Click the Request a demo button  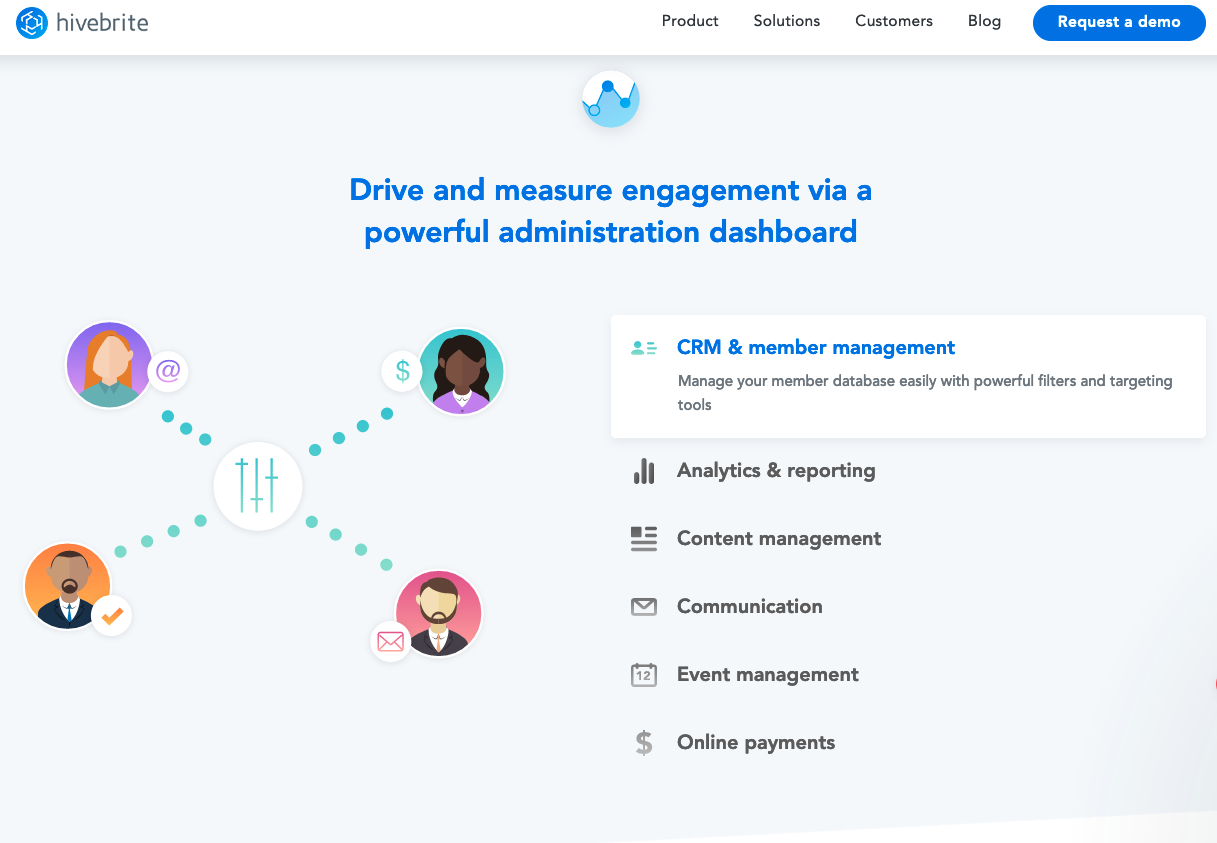point(1119,22)
